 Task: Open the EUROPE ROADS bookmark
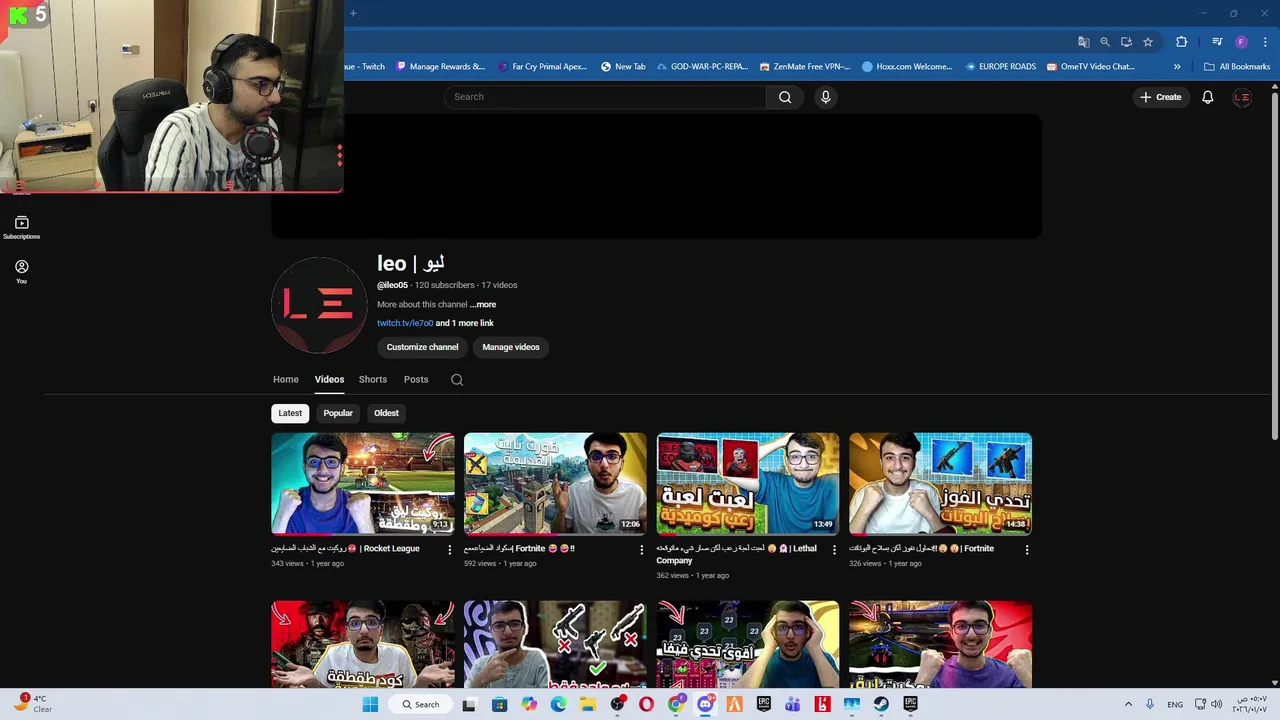click(1001, 67)
